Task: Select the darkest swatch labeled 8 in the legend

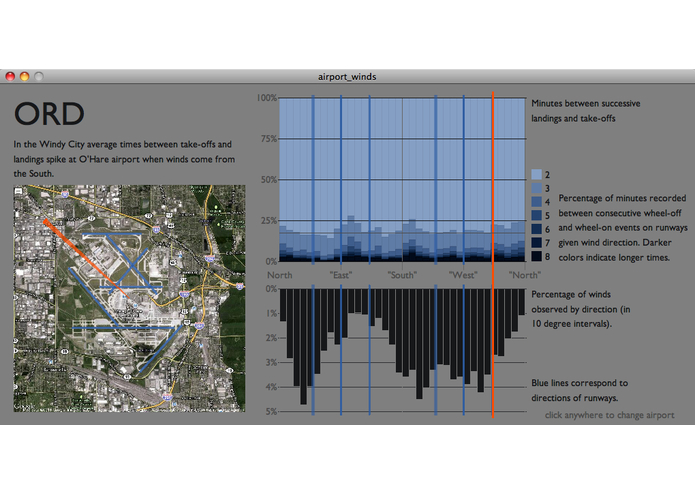Action: [x=536, y=256]
